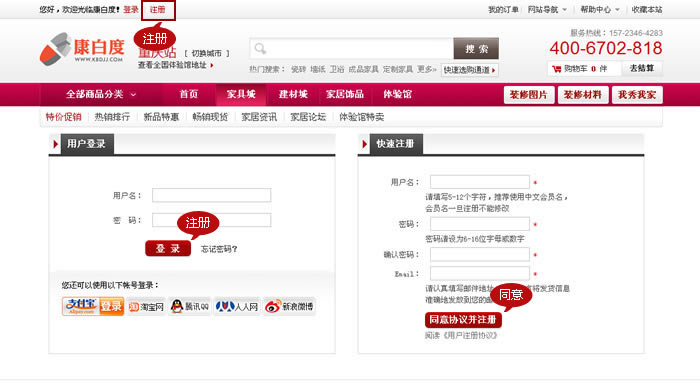Focus the registration Email field

coord(480,273)
